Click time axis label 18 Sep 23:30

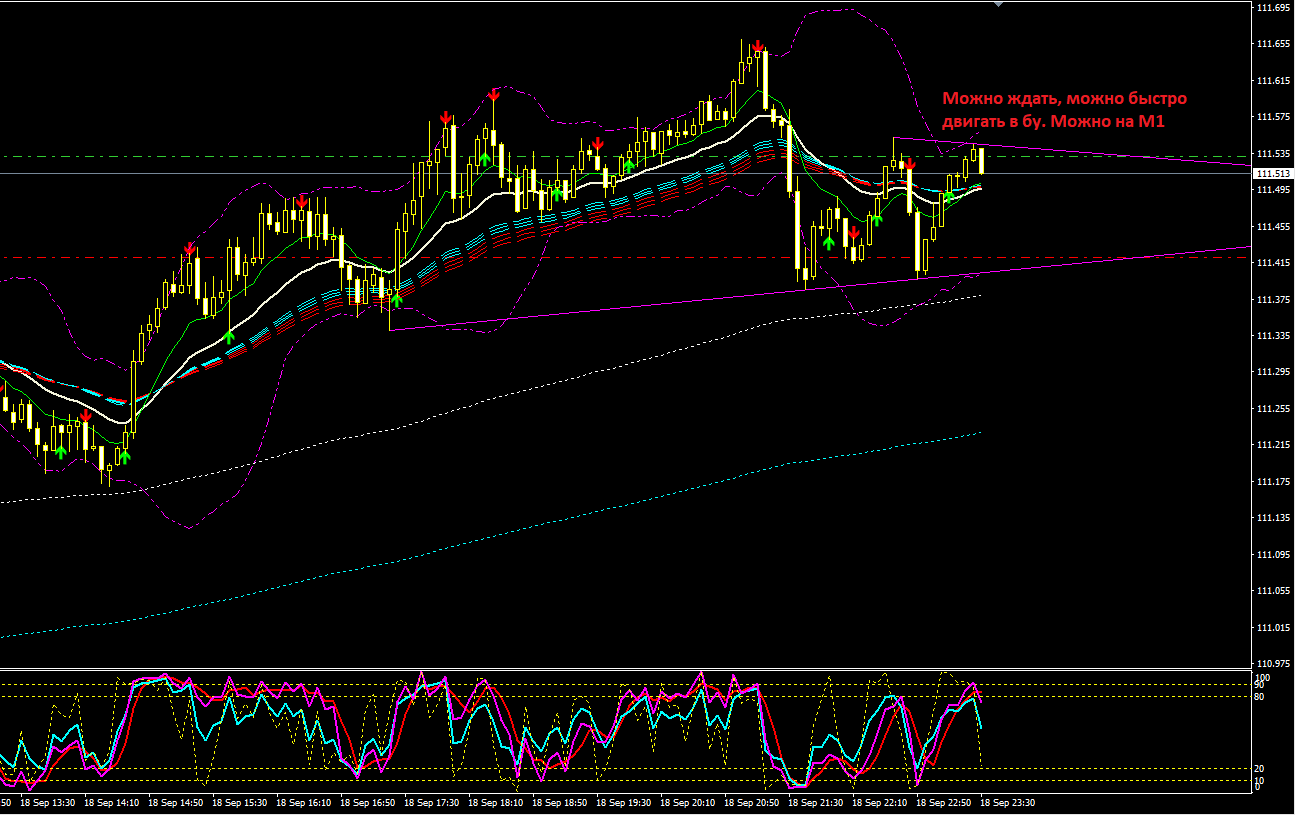[x=1009, y=802]
